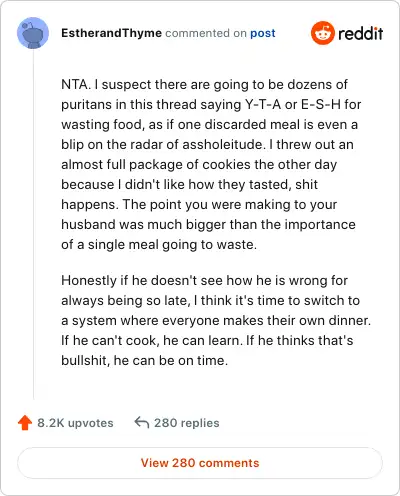The width and height of the screenshot is (400, 496).
Task: Open the EstherandThyme username profile link
Action: pyautogui.click(x=111, y=33)
